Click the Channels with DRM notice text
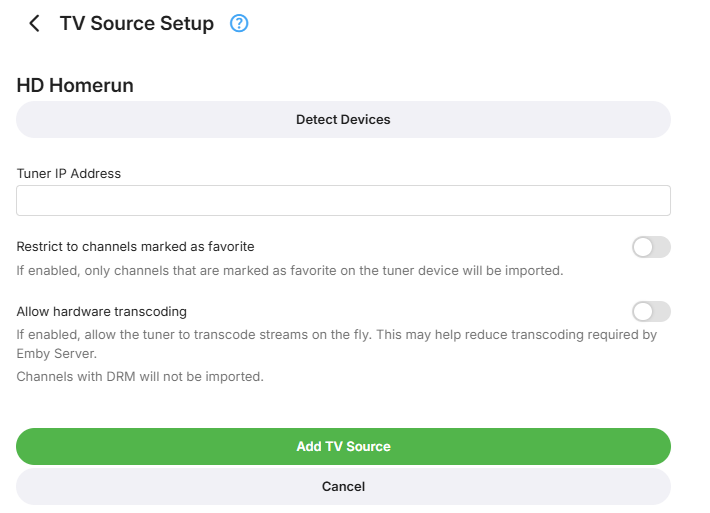Viewport: 710px width, 513px height. coord(140,377)
